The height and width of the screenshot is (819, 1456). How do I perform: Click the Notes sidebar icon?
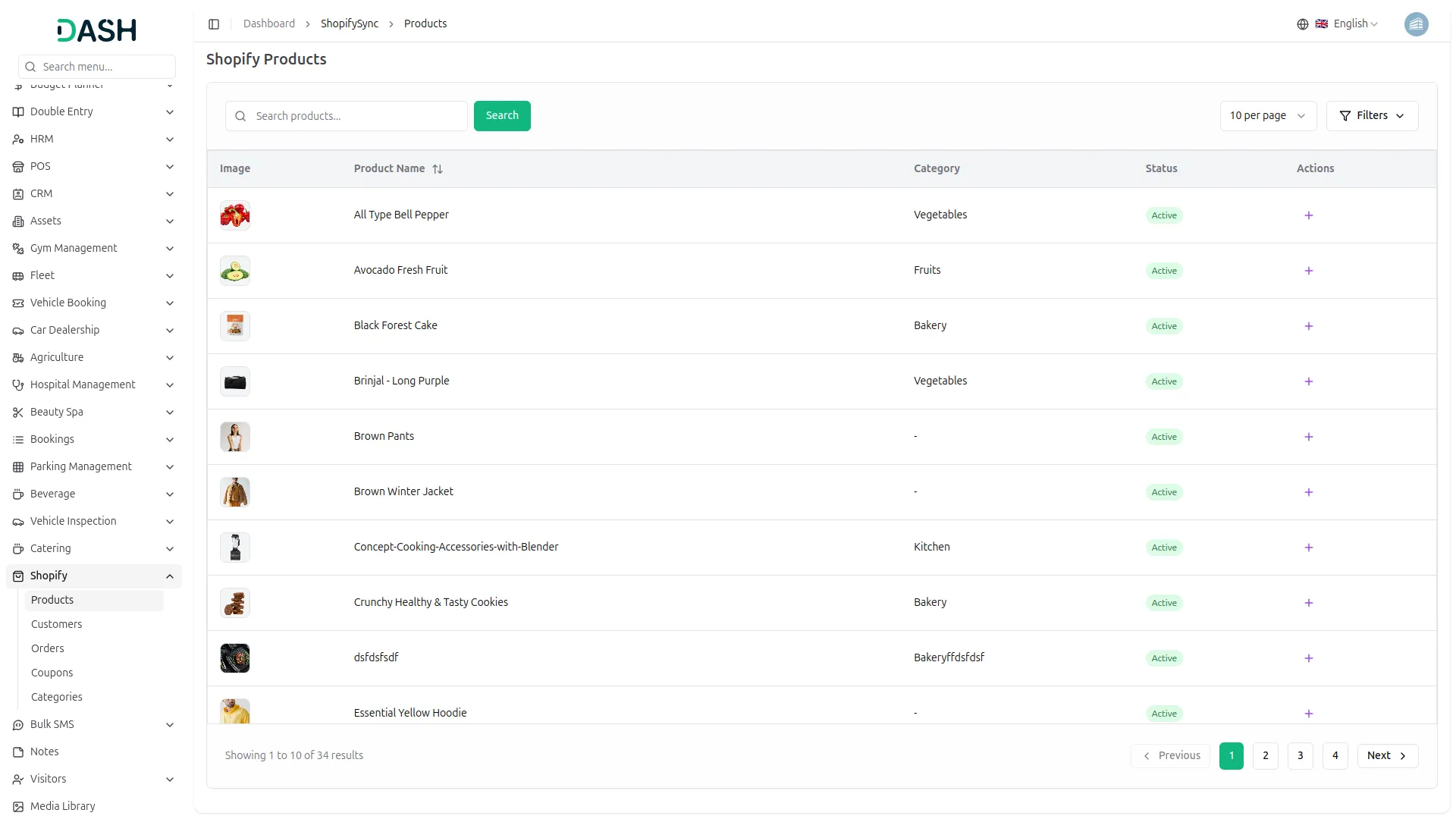point(18,752)
